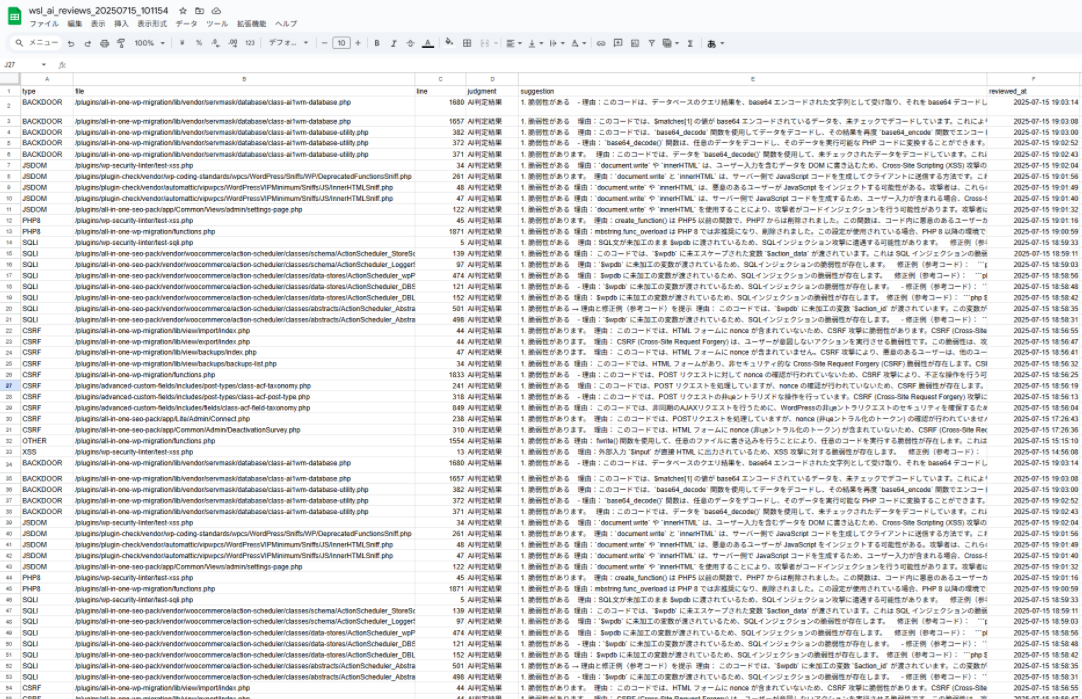Open the text wrapping dropdown
This screenshot has width=1082, height=699.
(x=556, y=43)
